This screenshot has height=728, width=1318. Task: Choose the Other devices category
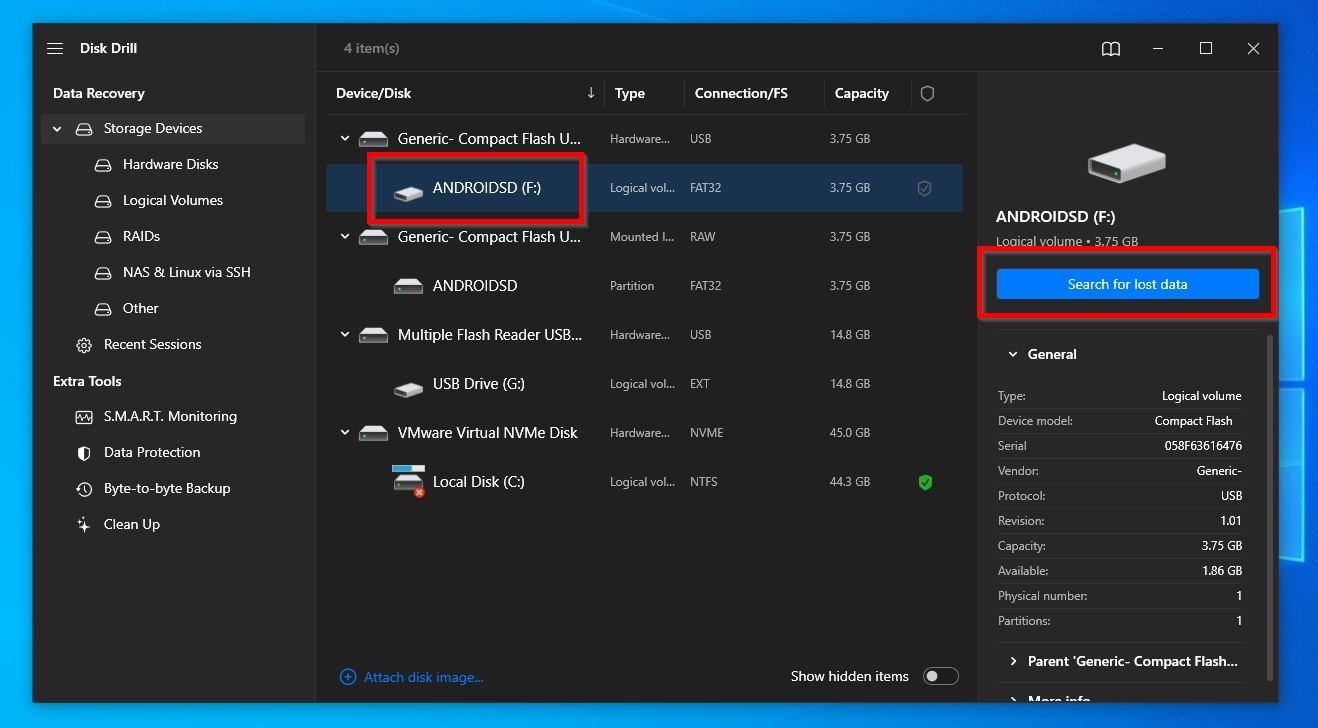click(x=141, y=309)
